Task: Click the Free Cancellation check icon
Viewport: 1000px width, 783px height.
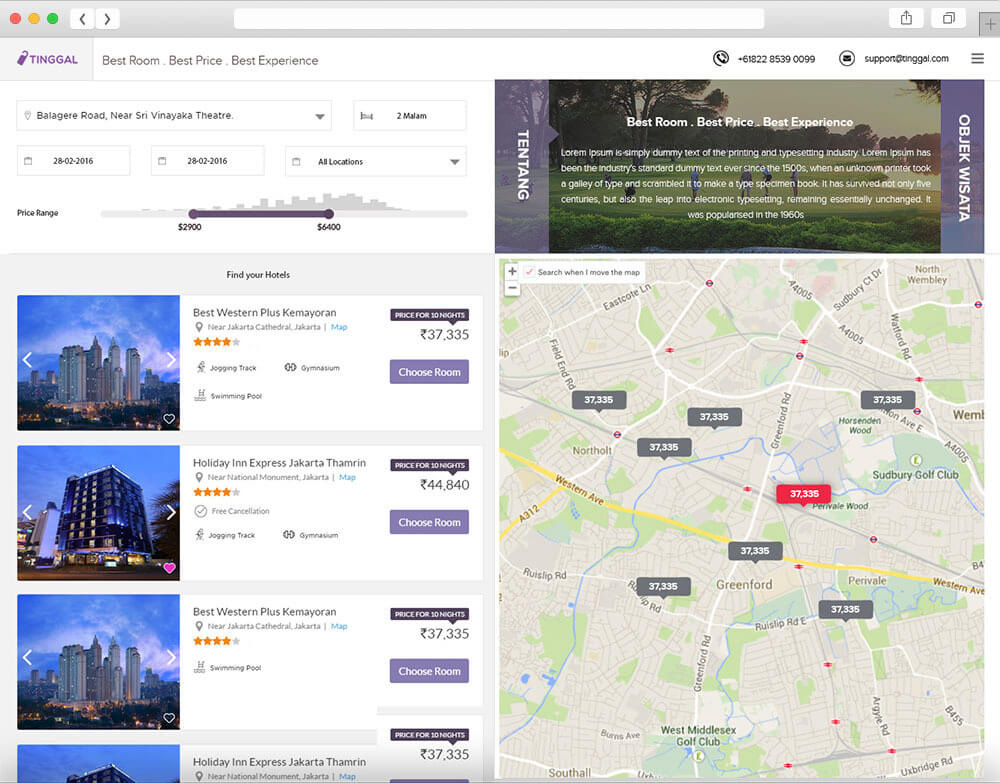Action: pos(200,511)
